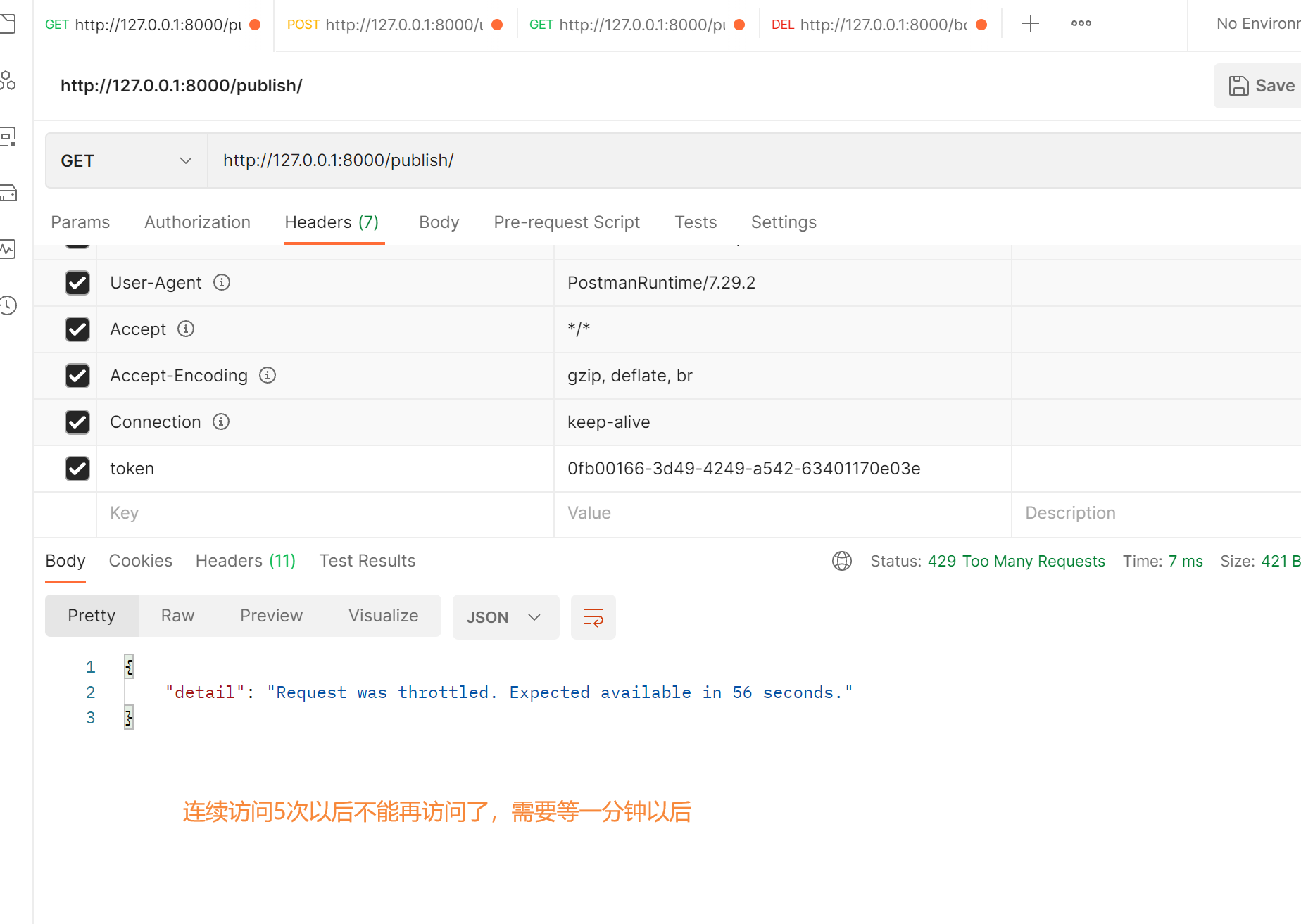1301x924 pixels.
Task: Click the gzip, deflate, br value cell
Action: pos(782,376)
